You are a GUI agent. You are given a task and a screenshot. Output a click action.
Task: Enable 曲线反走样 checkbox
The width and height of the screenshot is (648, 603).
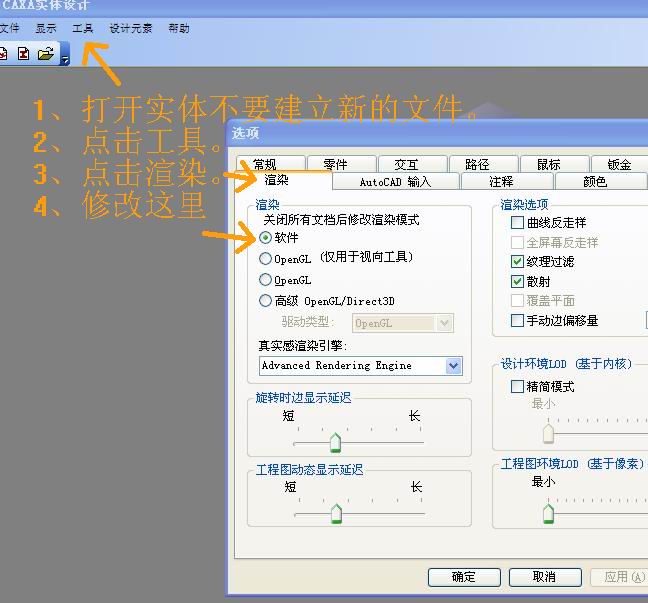coord(517,222)
